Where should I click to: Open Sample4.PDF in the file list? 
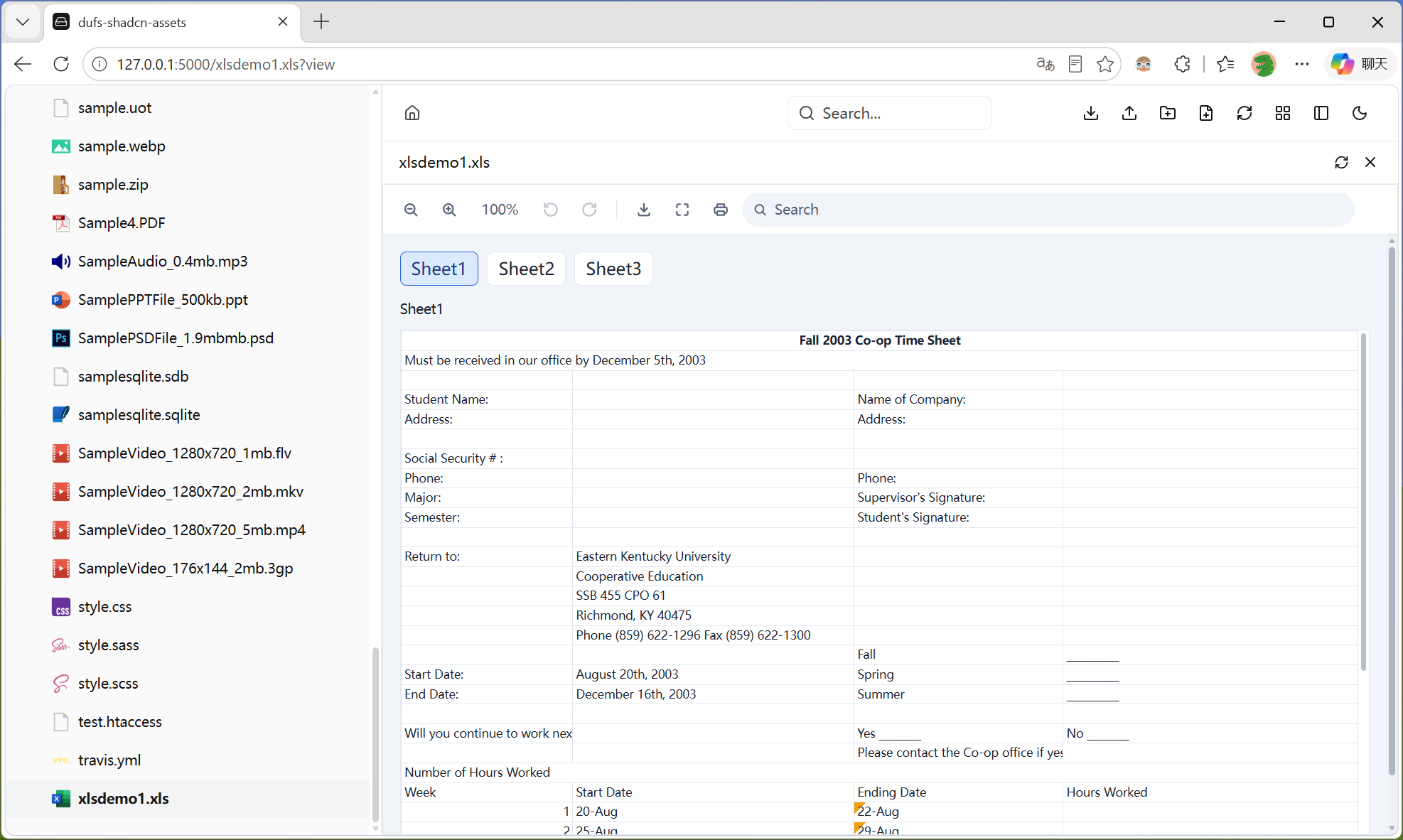click(188, 223)
